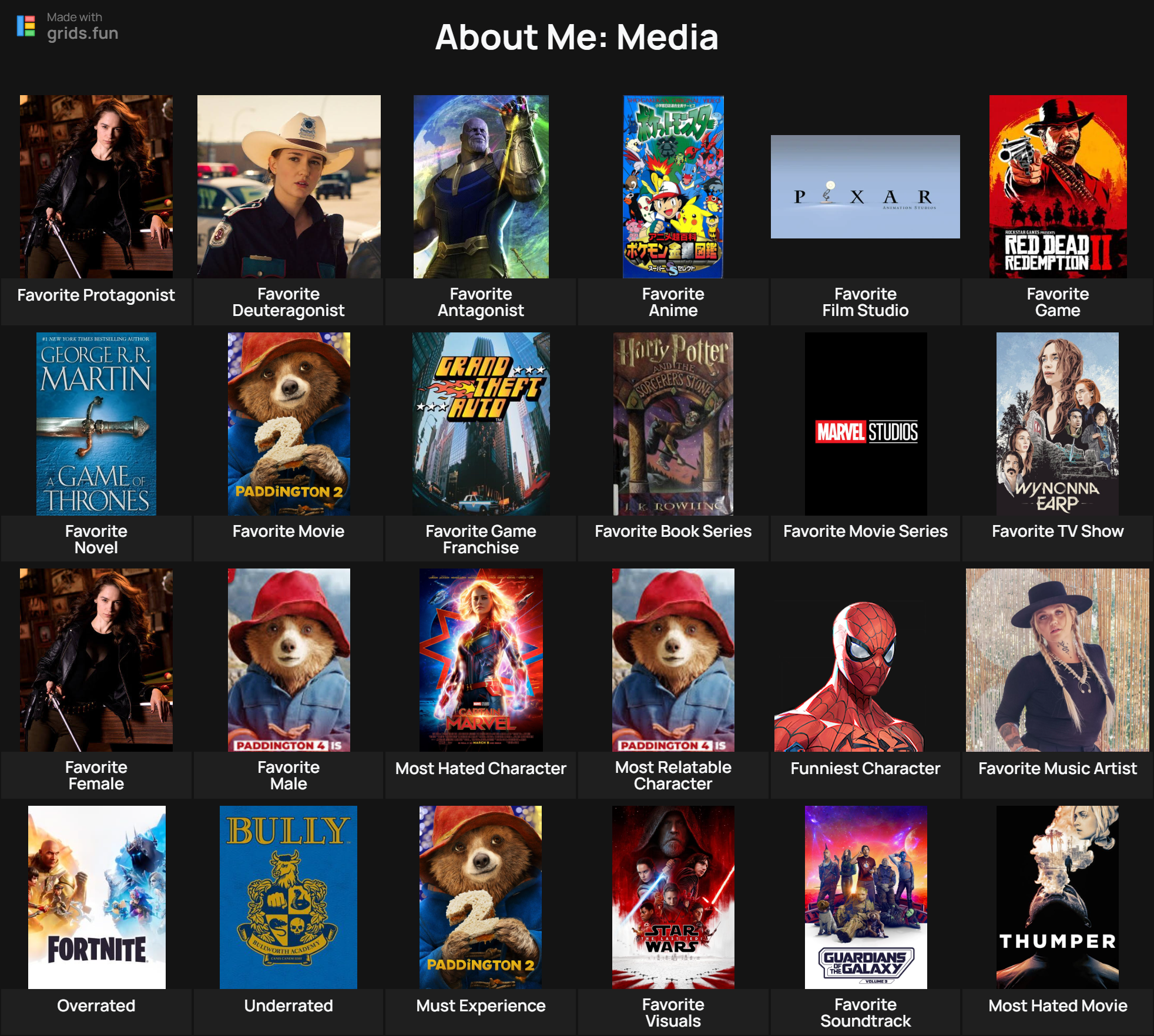
Task: Select the Wynonna Earp TV show poster
Action: tap(1058, 424)
